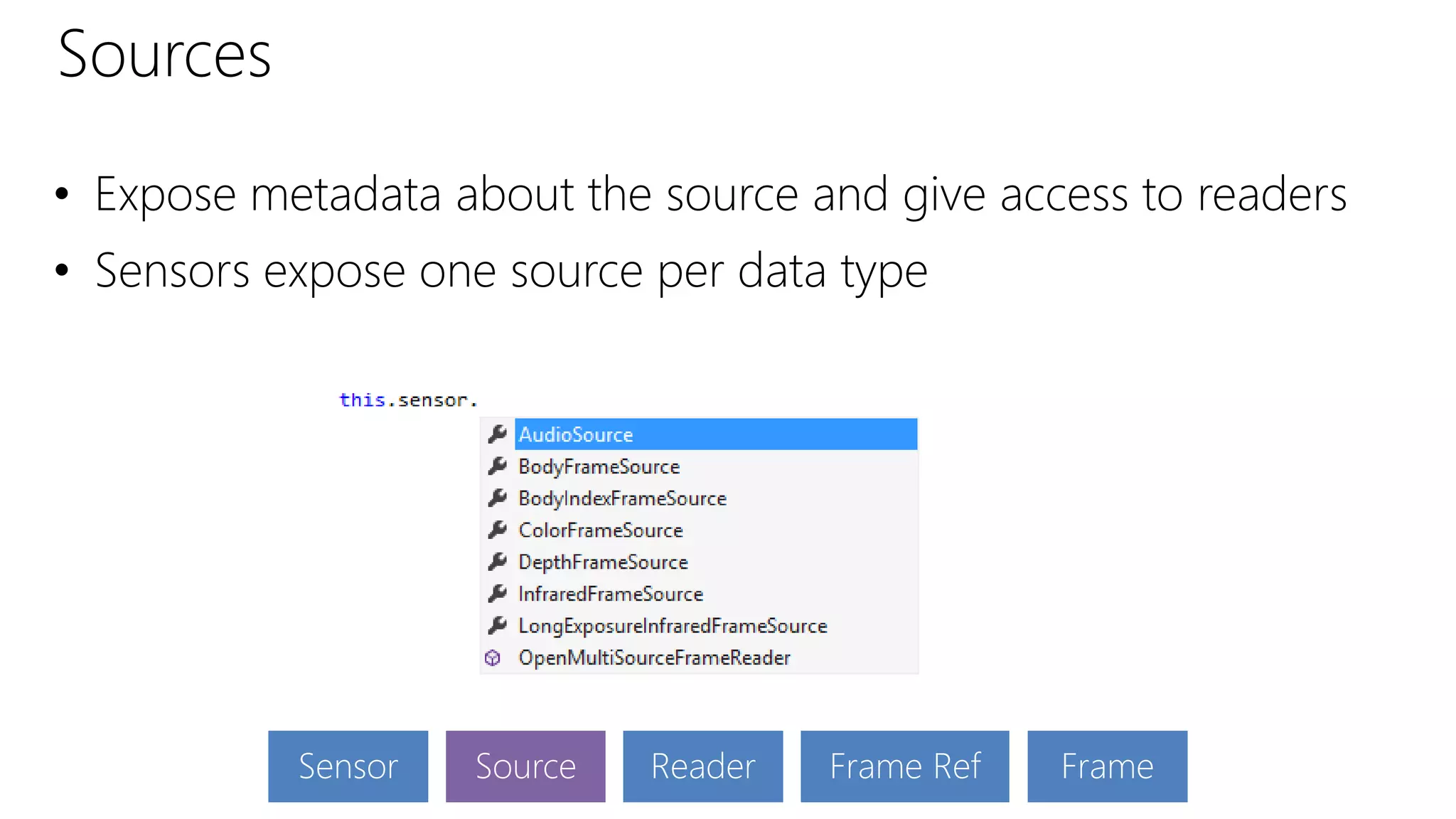The width and height of the screenshot is (1456, 819).
Task: Click the this.sensor. code text
Action: click(x=408, y=400)
